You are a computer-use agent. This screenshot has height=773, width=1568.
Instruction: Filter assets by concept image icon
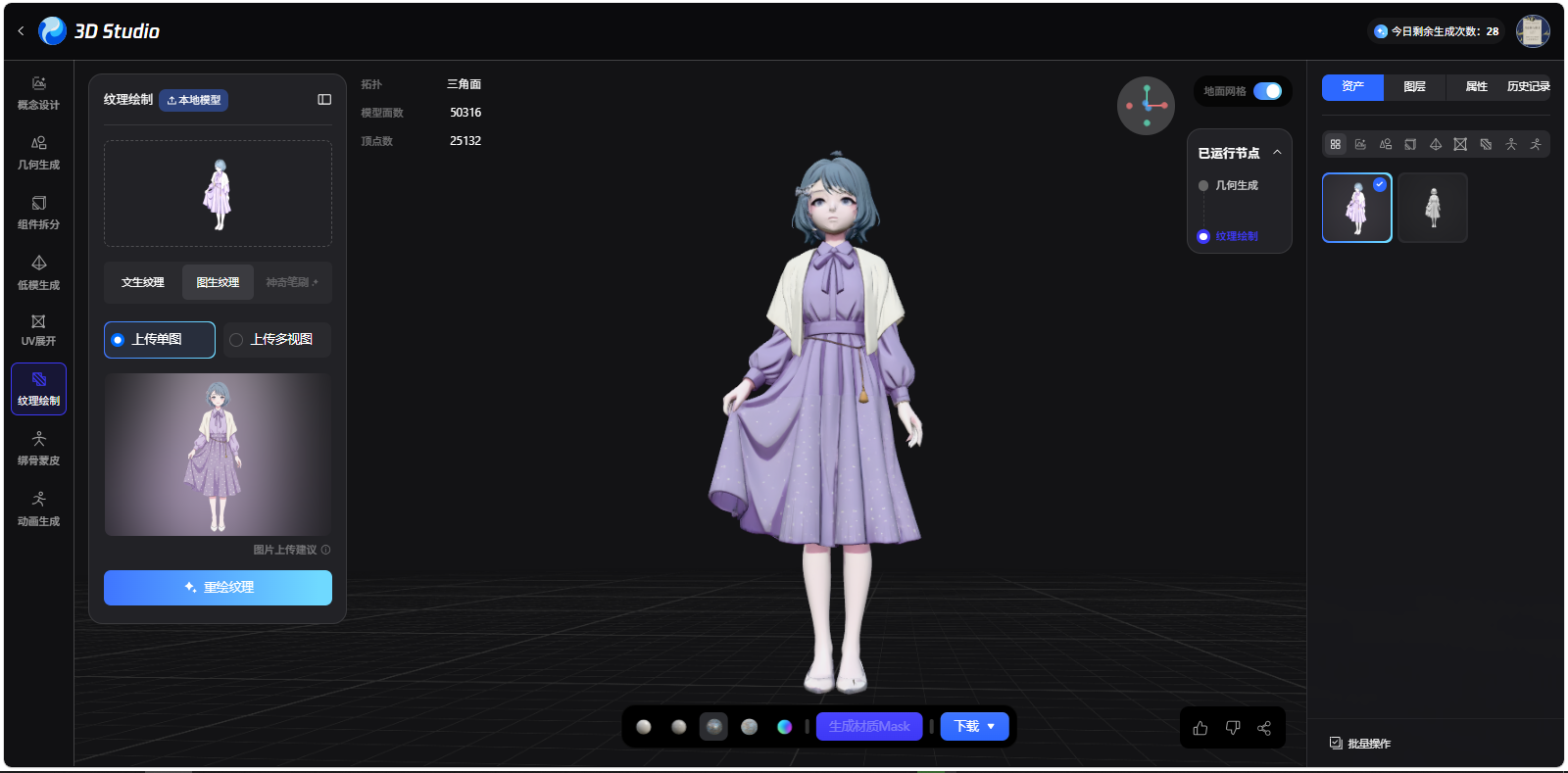click(x=1360, y=144)
